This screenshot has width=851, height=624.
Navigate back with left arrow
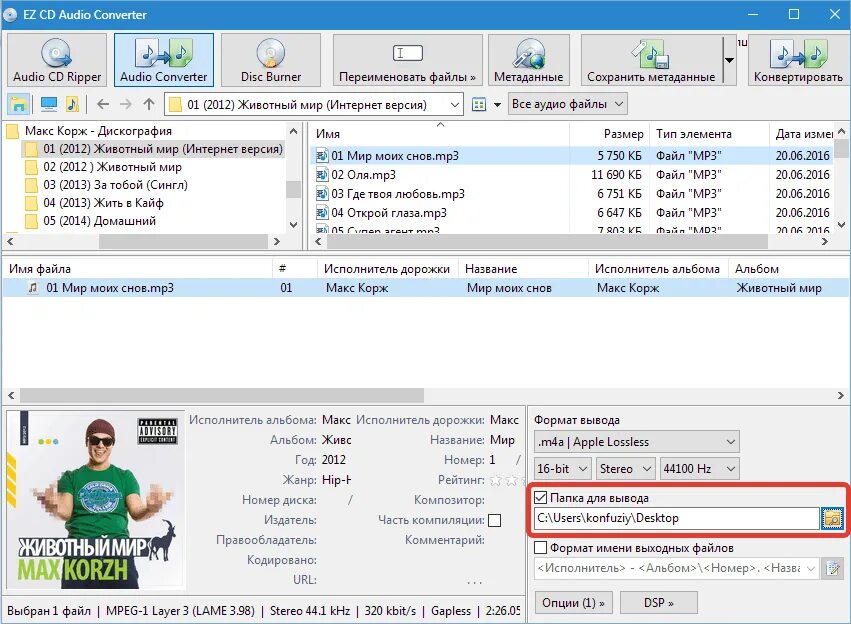coord(103,104)
